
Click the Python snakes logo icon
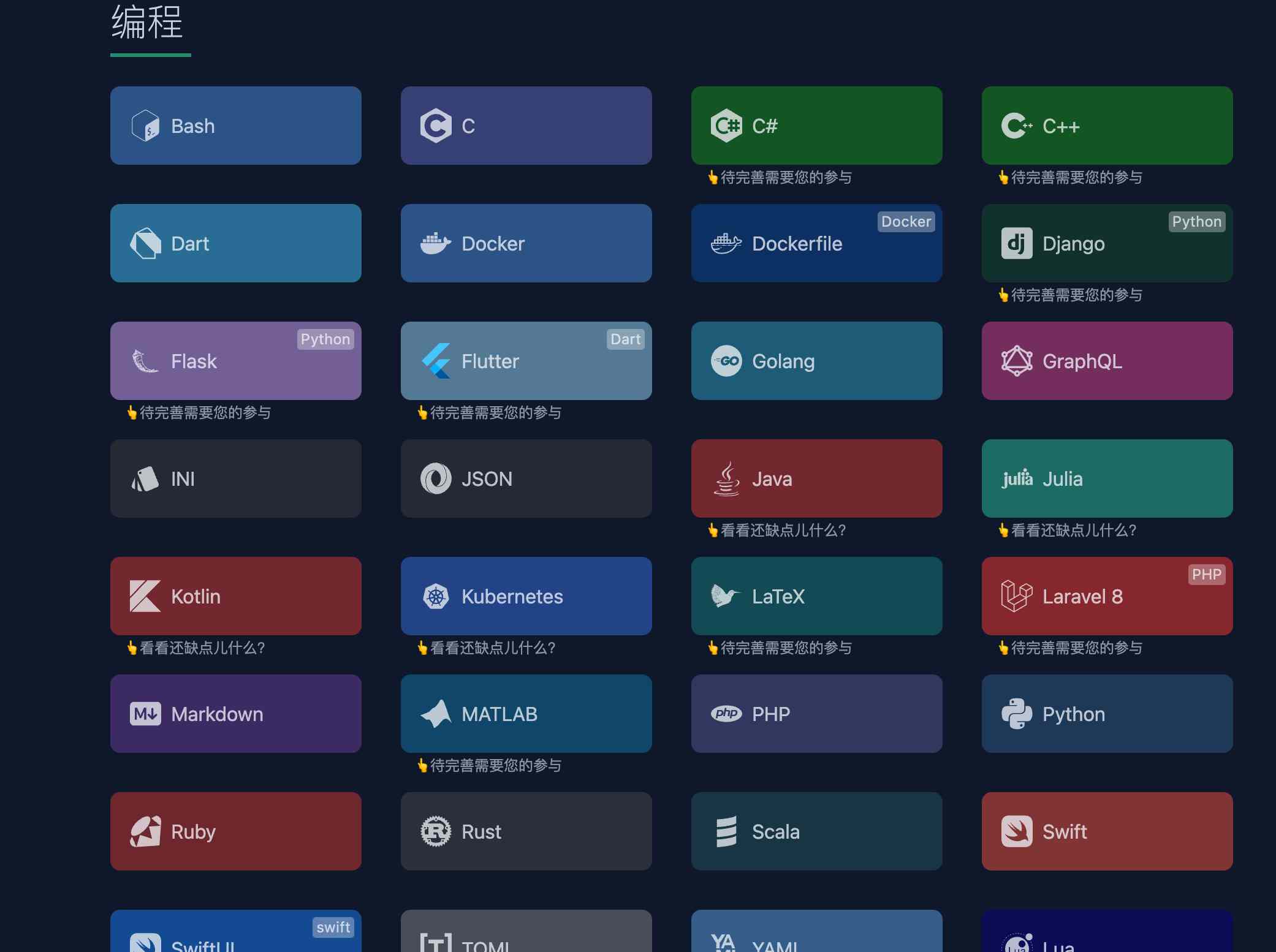(x=1016, y=714)
